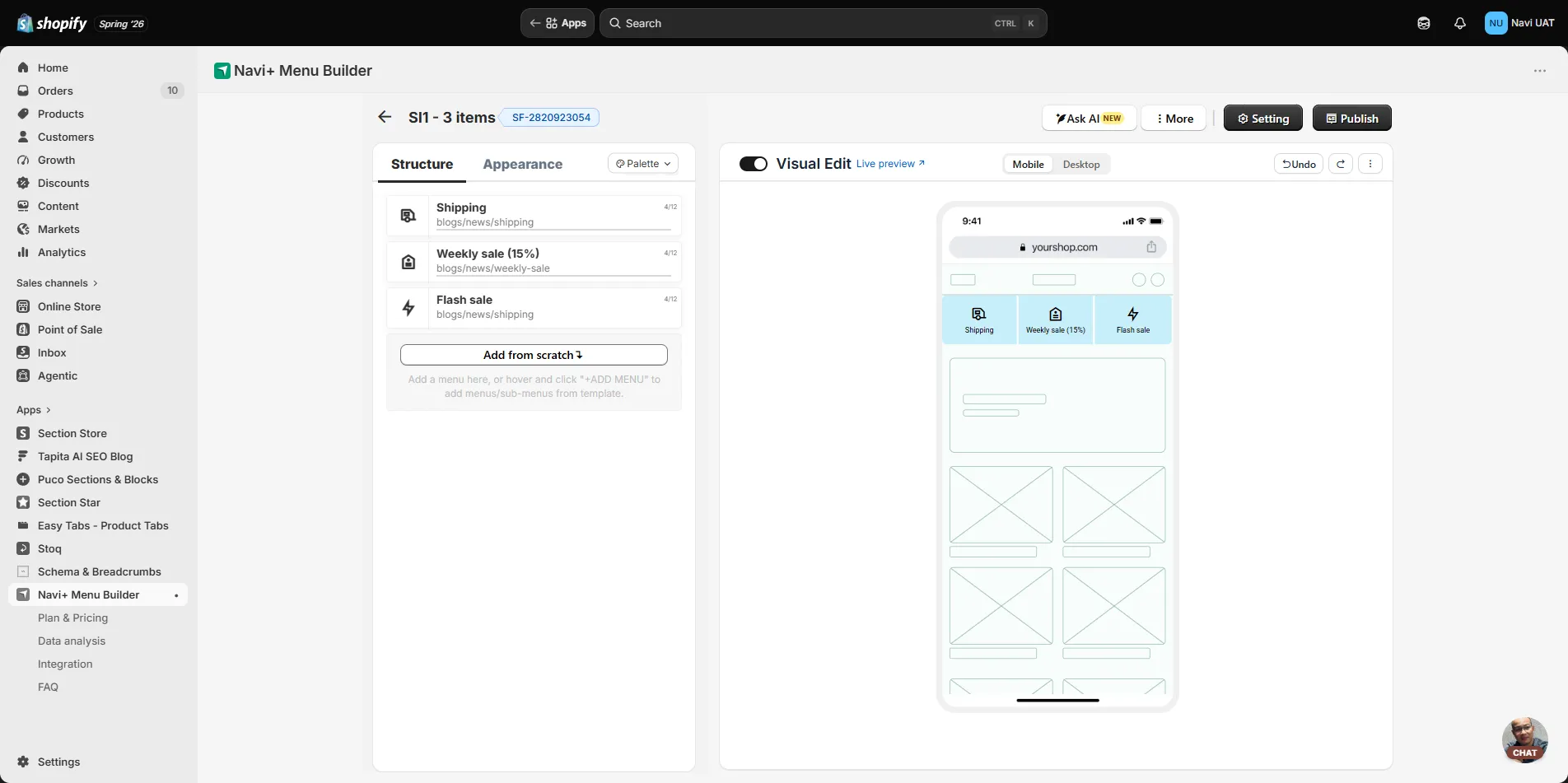Click the SF-2820923054 ID badge
1568x783 pixels.
551,118
